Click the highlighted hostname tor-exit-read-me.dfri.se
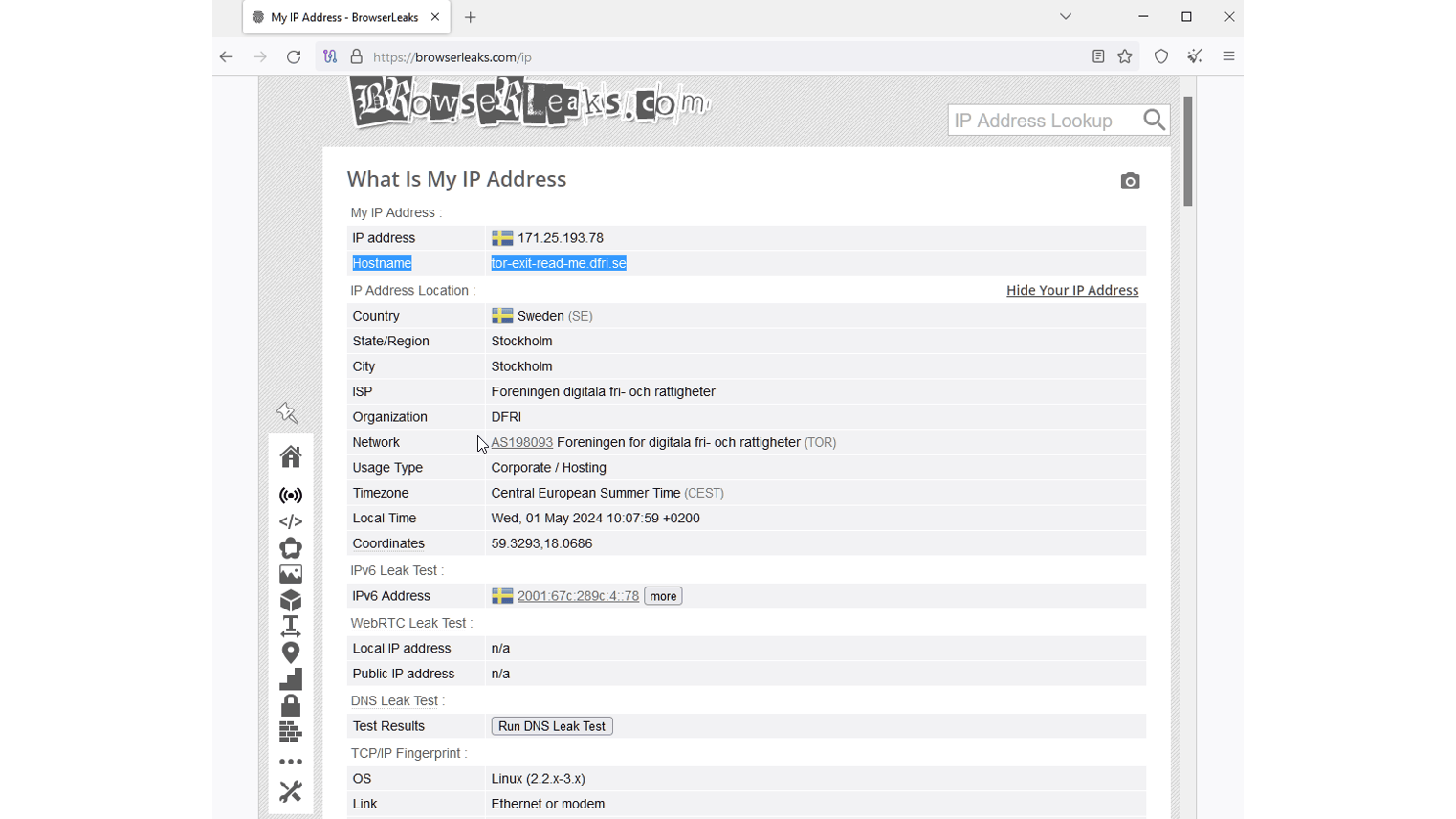Viewport: 1456px width, 819px height. tap(559, 263)
